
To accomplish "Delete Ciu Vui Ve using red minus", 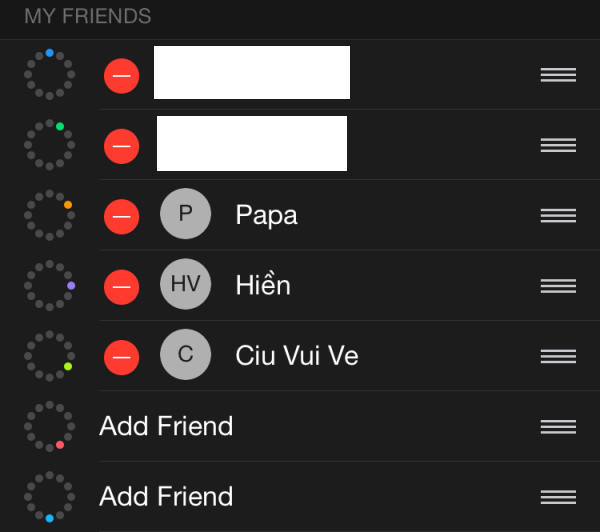I will pyautogui.click(x=121, y=355).
